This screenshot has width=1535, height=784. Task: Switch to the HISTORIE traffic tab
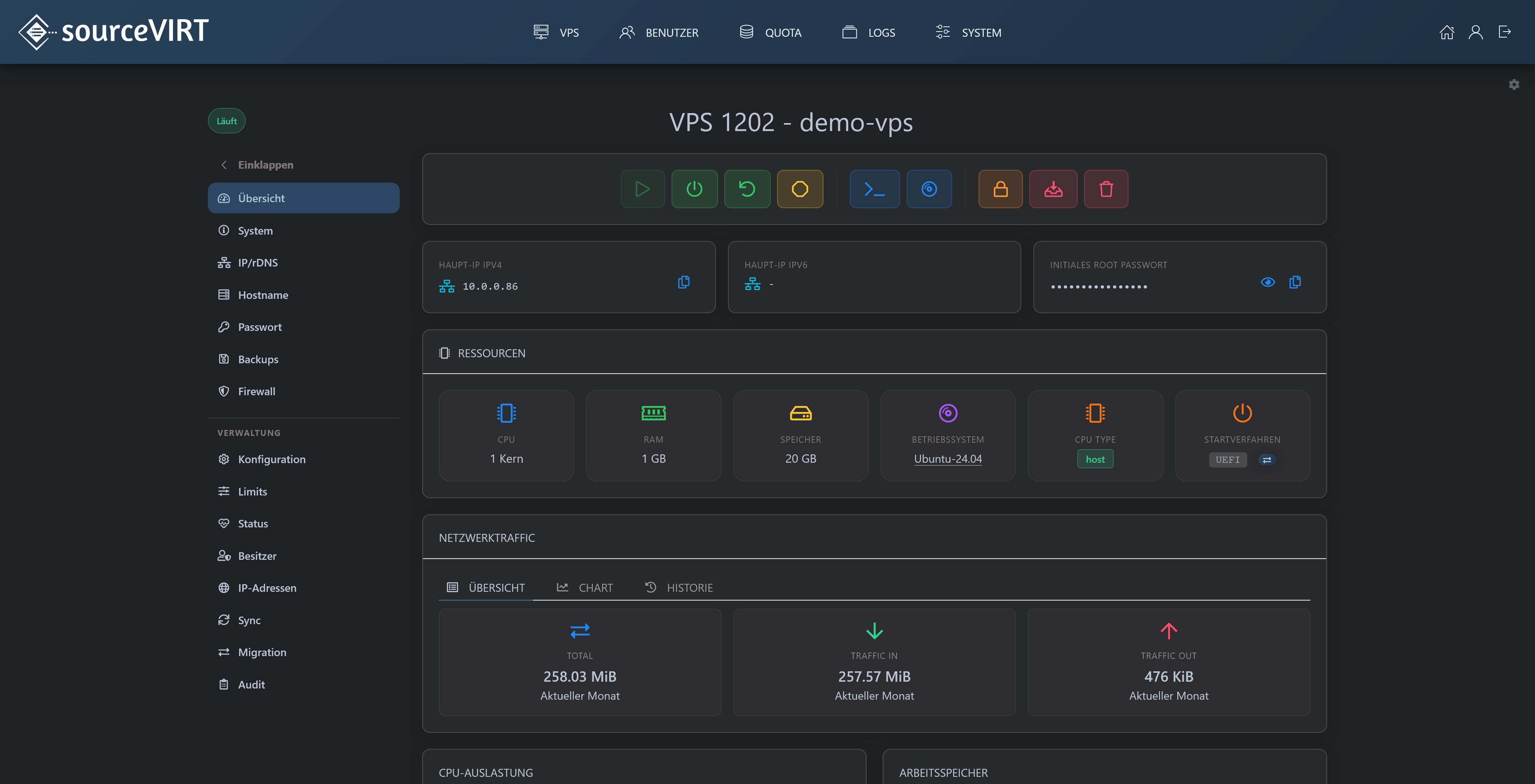point(679,587)
